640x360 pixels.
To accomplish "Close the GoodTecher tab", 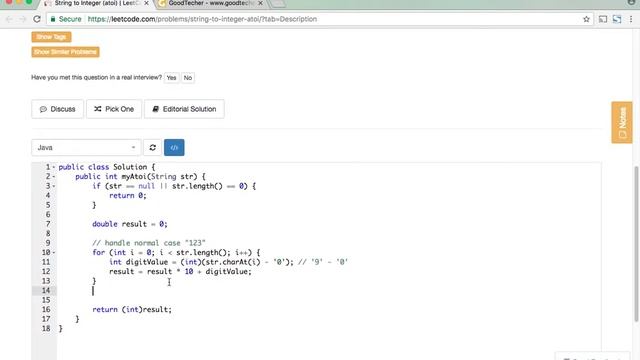I will point(260,3).
